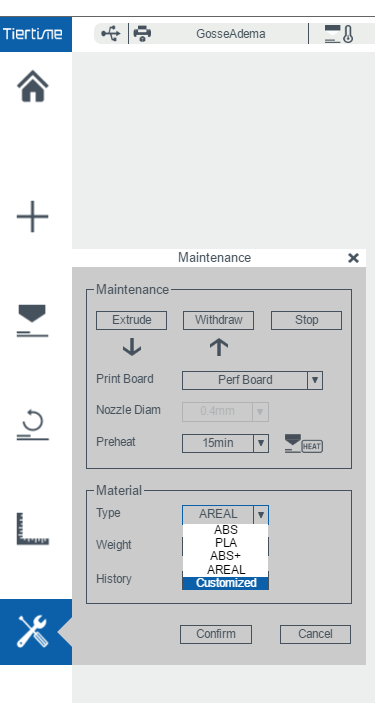Click the Extrude button
The height and width of the screenshot is (725, 375).
pyautogui.click(x=131, y=320)
